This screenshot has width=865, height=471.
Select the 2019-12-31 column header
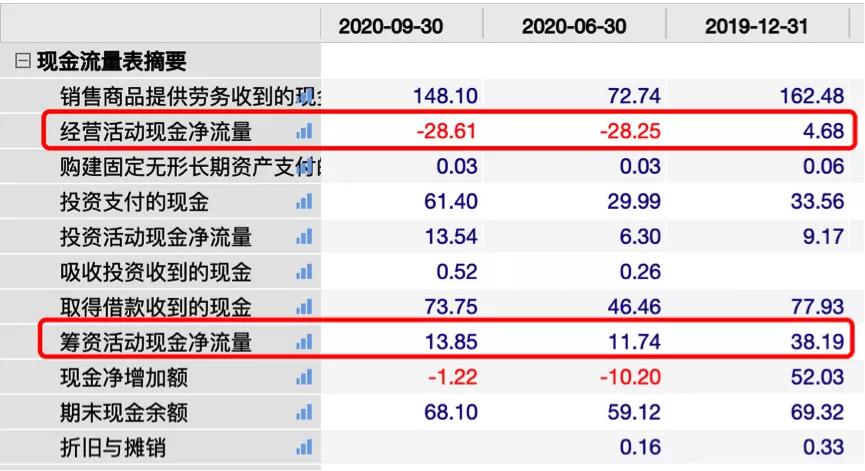tap(756, 26)
